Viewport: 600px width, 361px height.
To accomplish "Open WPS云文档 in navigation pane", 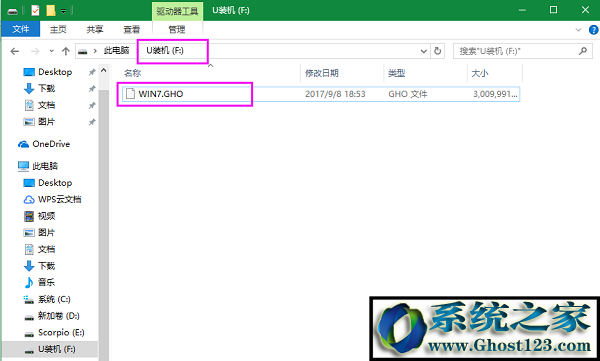I will pos(59,199).
